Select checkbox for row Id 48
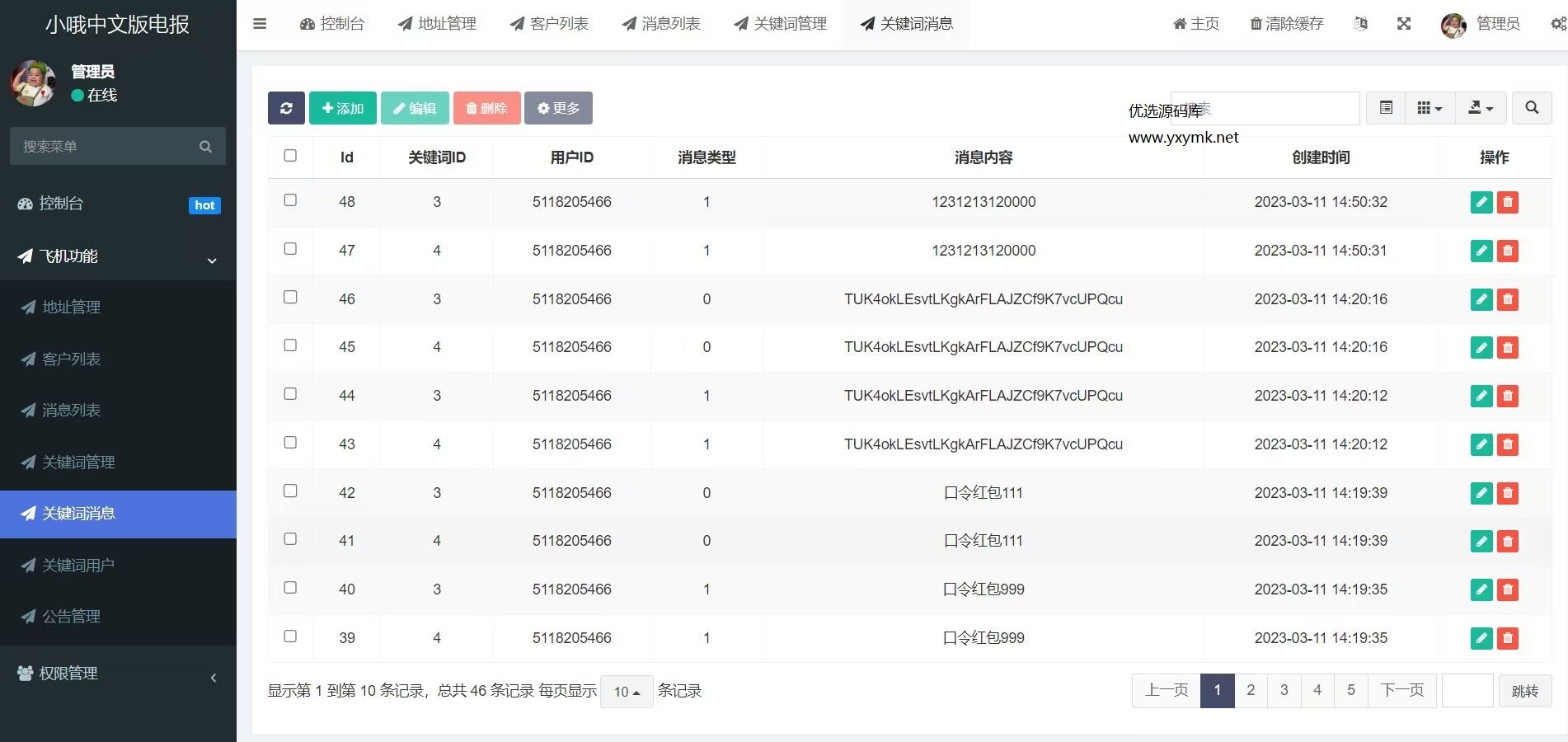1568x742 pixels. (290, 200)
